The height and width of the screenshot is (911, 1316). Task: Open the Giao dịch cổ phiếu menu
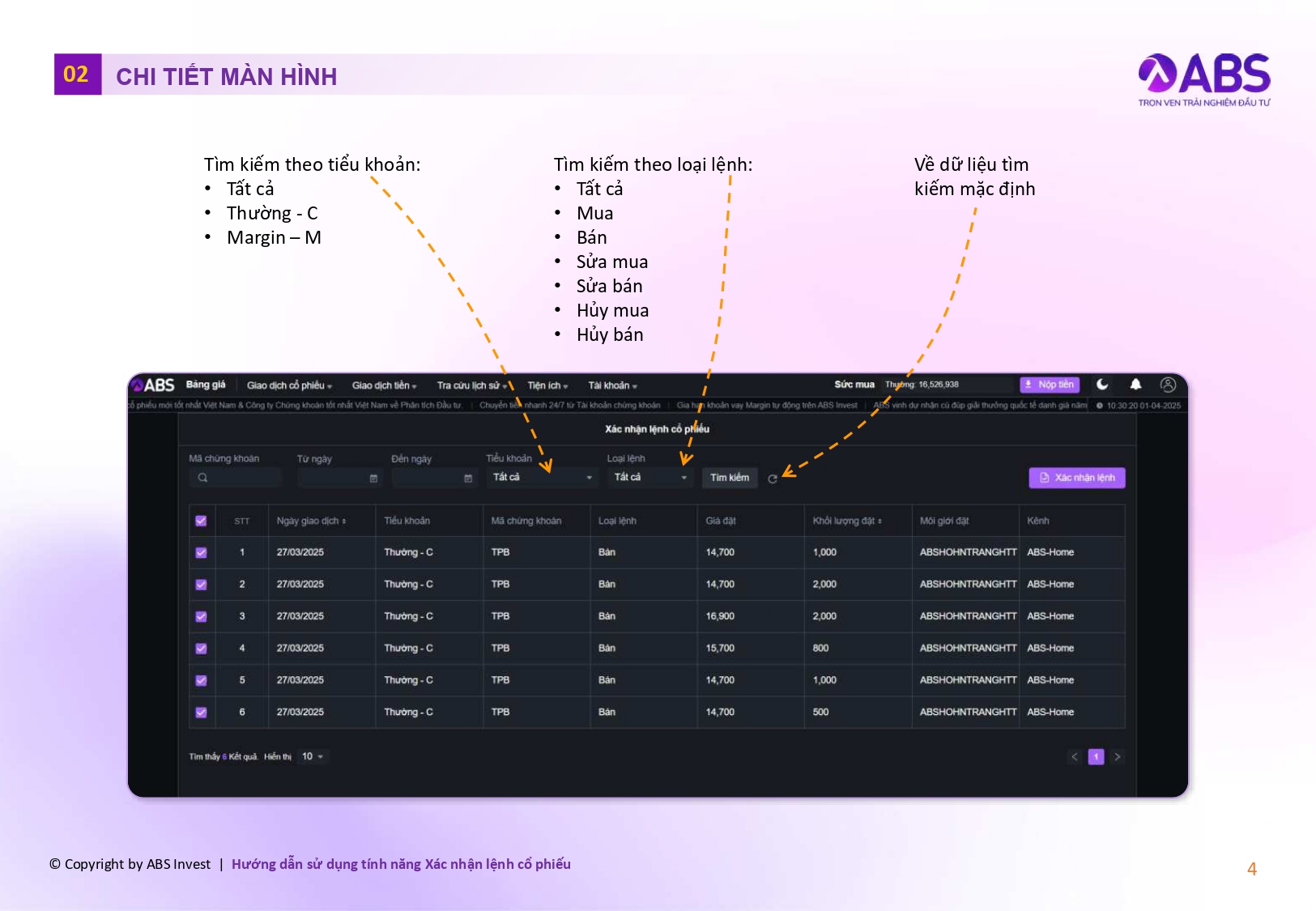(289, 385)
